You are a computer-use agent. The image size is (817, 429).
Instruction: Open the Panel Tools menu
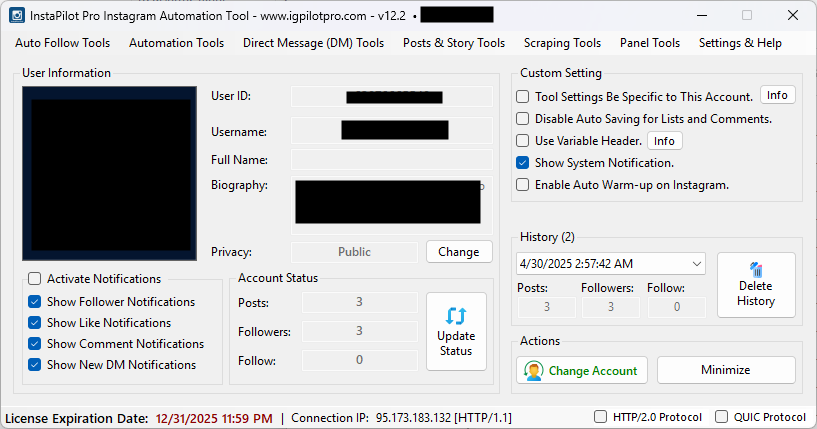(650, 43)
